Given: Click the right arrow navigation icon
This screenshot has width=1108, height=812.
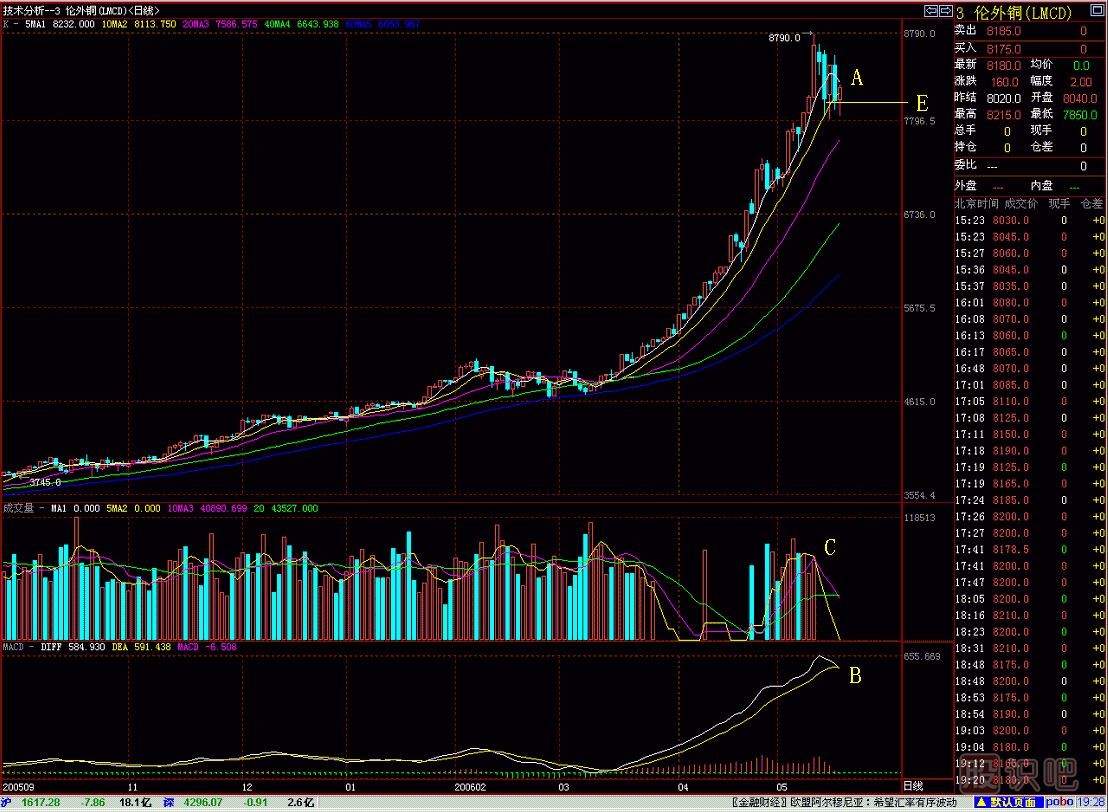Looking at the screenshot, I should coord(944,10).
